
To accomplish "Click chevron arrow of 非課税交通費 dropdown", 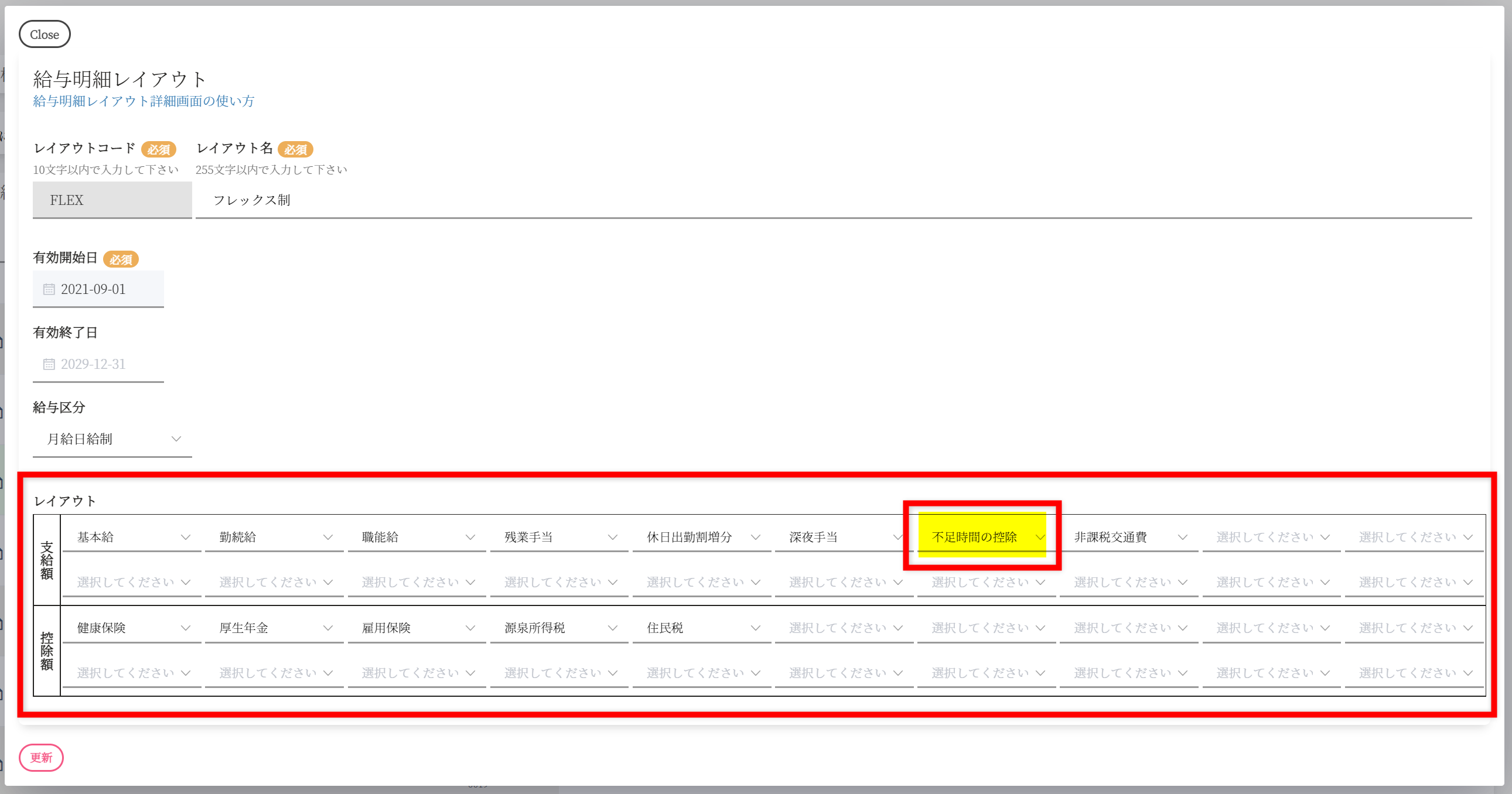I will pos(1182,537).
